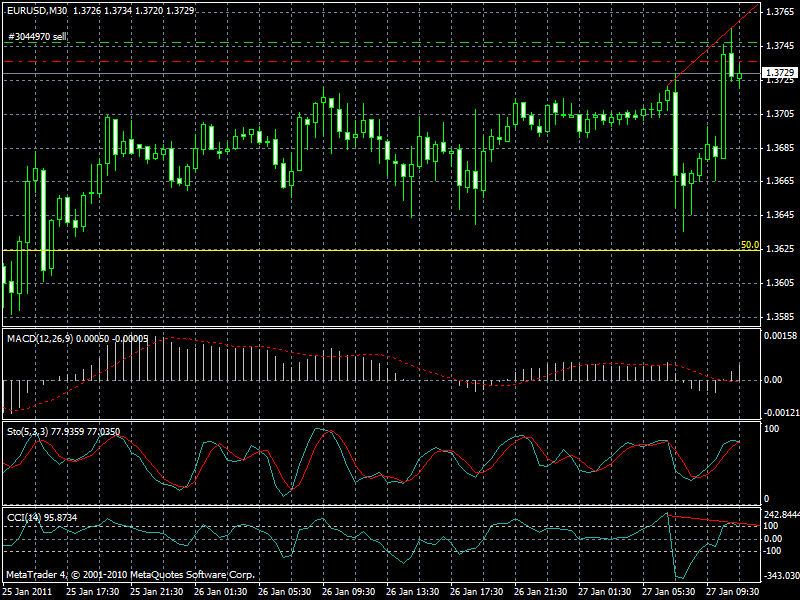Click the CCI scale value -100
The image size is (800, 600).
point(773,551)
